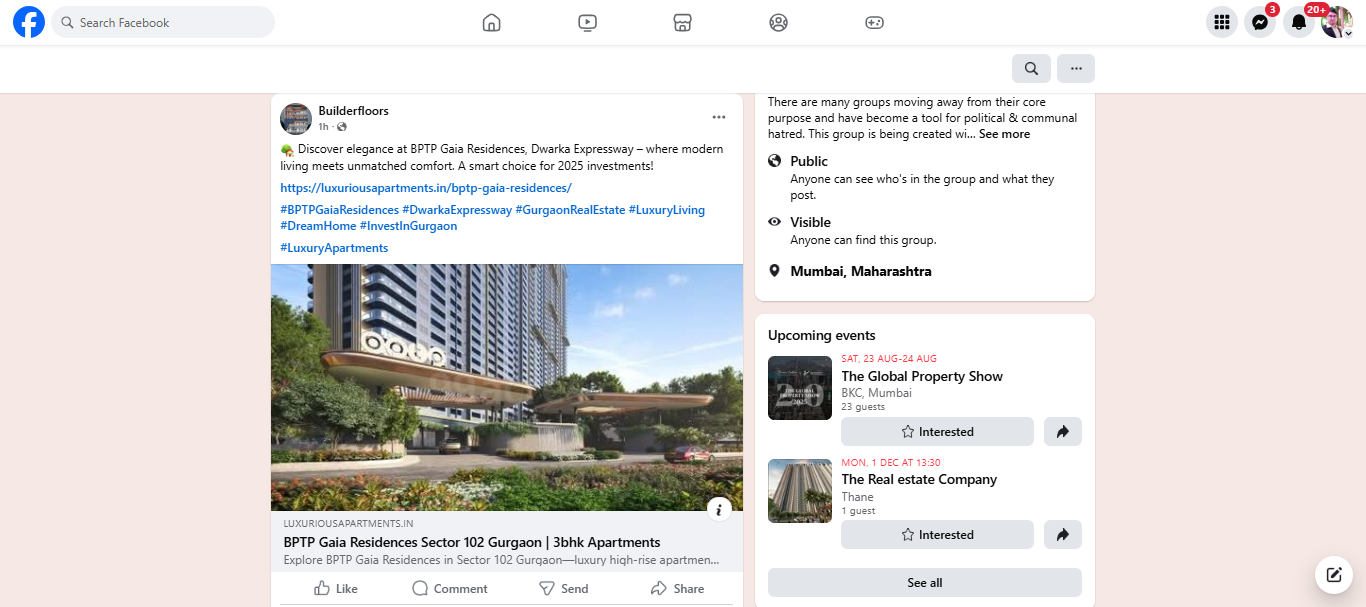Open hashtag #DwarkaExpressway
The height and width of the screenshot is (607, 1366).
457,210
